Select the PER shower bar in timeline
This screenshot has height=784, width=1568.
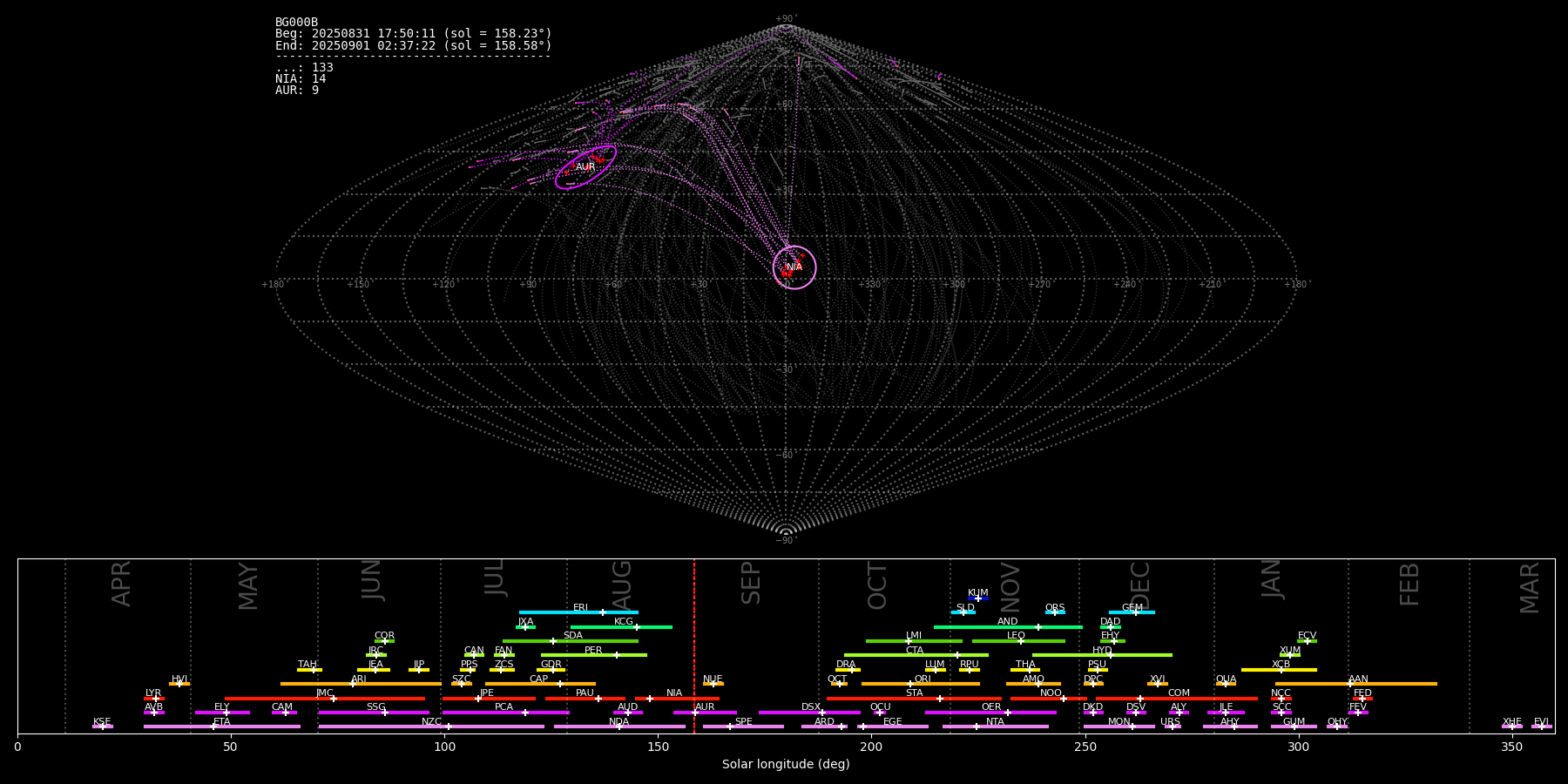(x=593, y=655)
